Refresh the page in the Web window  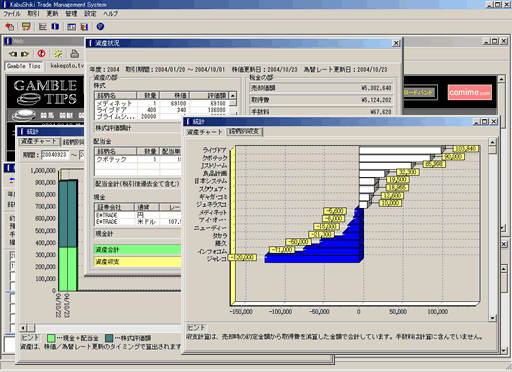coord(58,53)
